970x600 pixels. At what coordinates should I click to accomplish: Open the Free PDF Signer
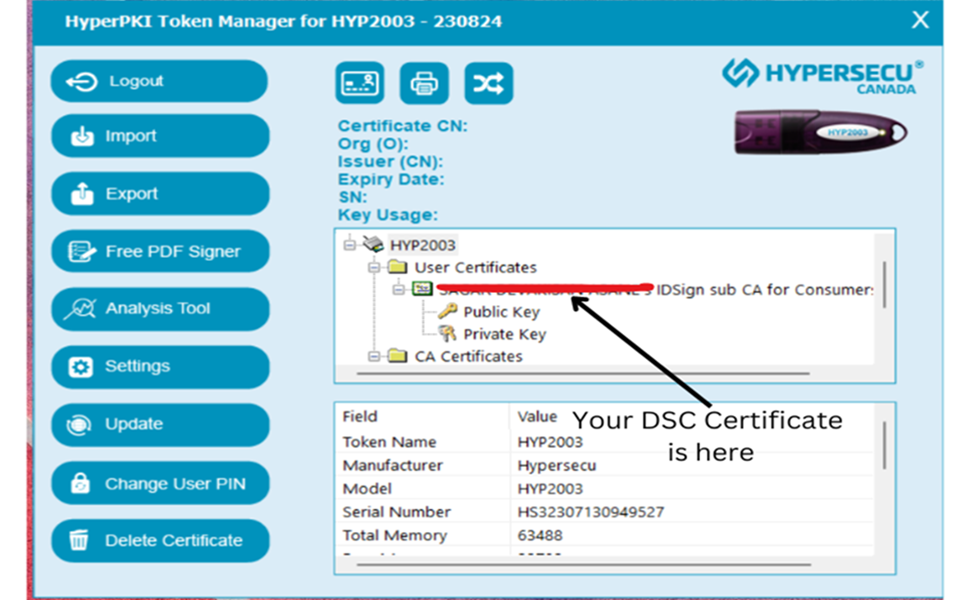click(160, 251)
